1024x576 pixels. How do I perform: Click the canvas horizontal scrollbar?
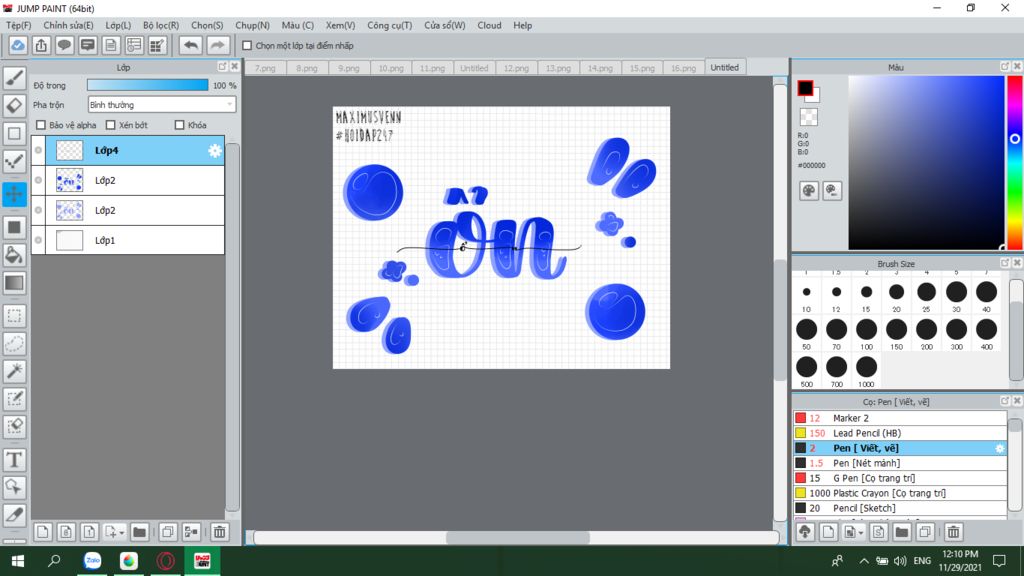point(517,537)
